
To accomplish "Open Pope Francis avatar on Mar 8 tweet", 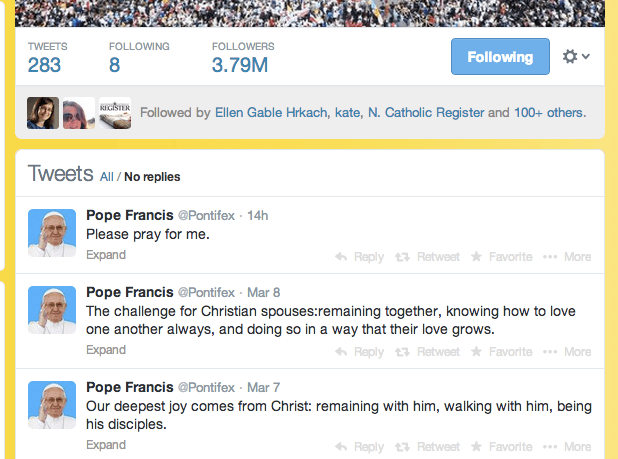I will tap(52, 310).
